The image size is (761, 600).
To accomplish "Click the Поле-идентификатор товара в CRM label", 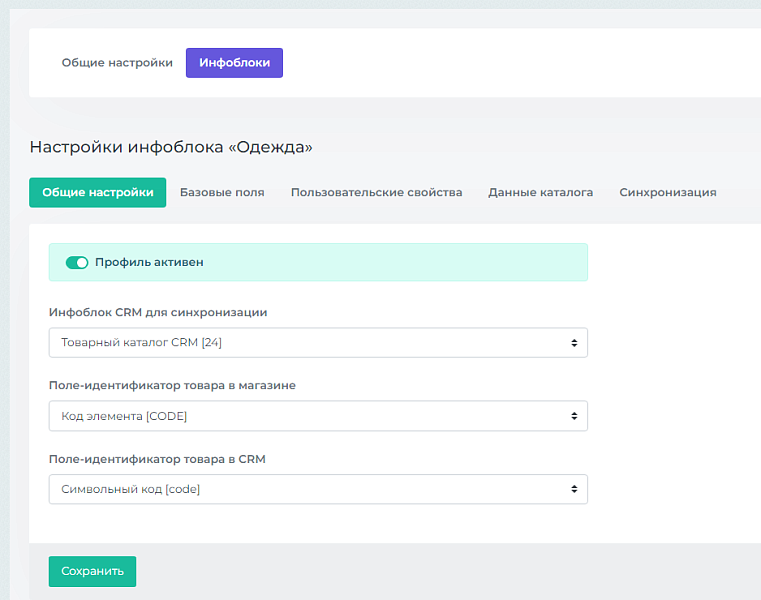I will point(157,460).
